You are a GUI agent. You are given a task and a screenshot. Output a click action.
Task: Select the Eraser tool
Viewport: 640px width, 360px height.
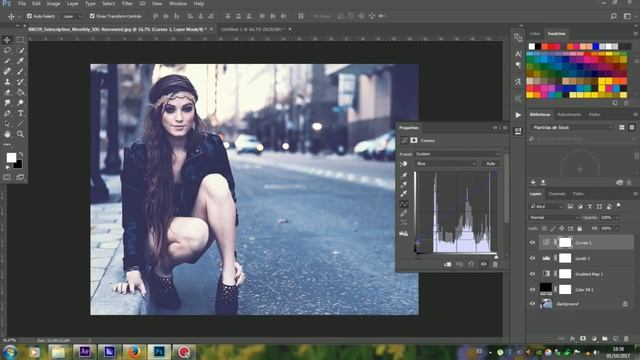pos(7,92)
